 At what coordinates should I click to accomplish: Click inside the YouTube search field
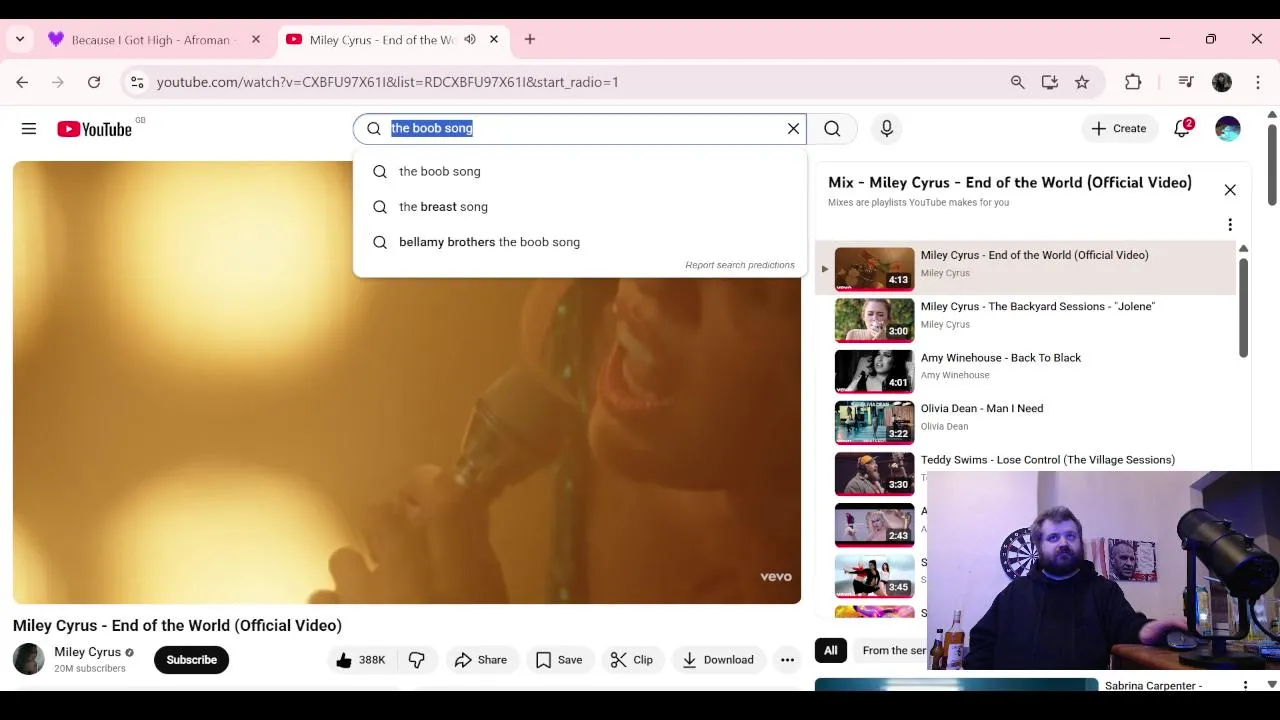click(580, 128)
